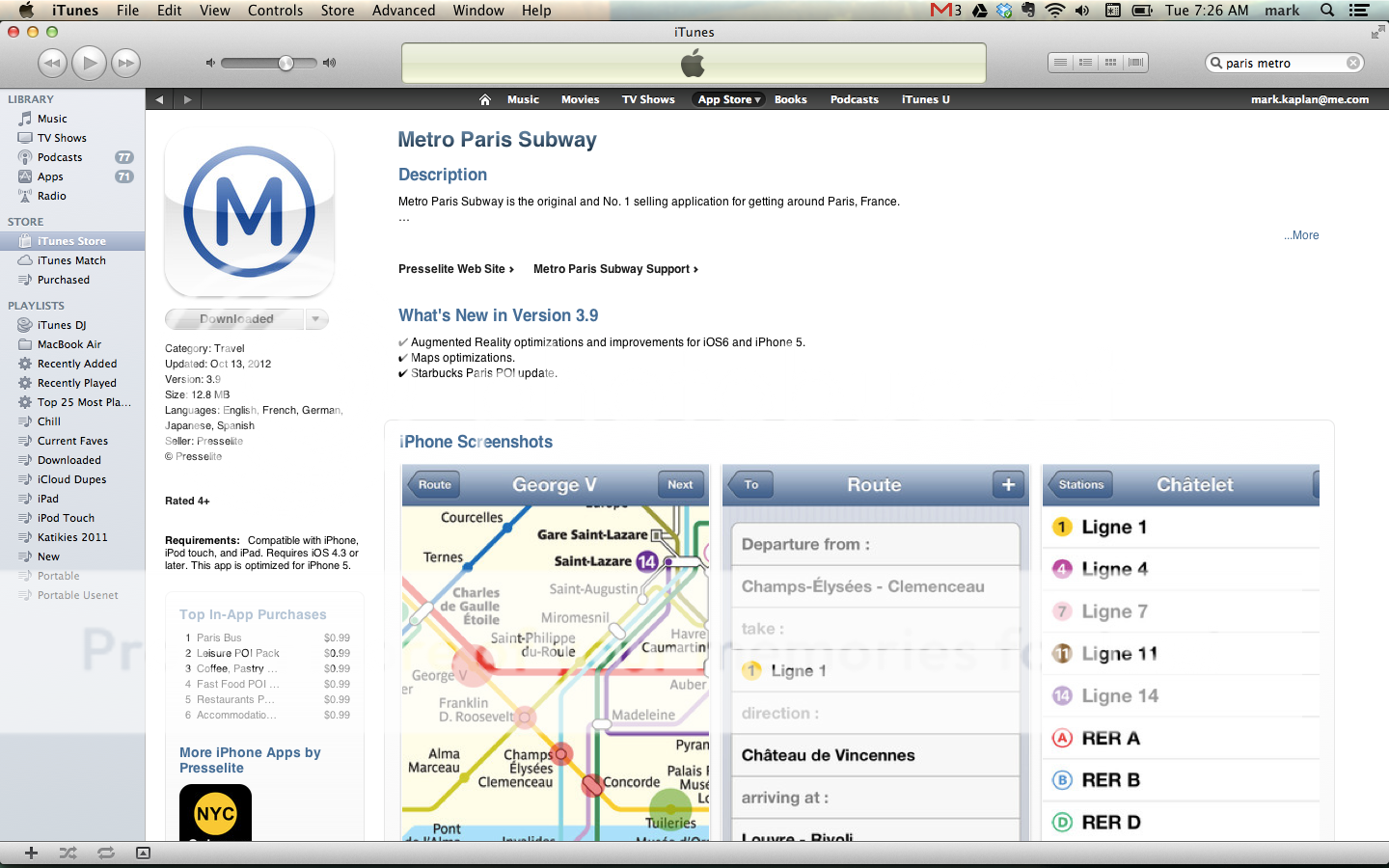Viewport: 1389px width, 868px height.
Task: Open Spotlight search in menu bar
Action: [1327, 10]
